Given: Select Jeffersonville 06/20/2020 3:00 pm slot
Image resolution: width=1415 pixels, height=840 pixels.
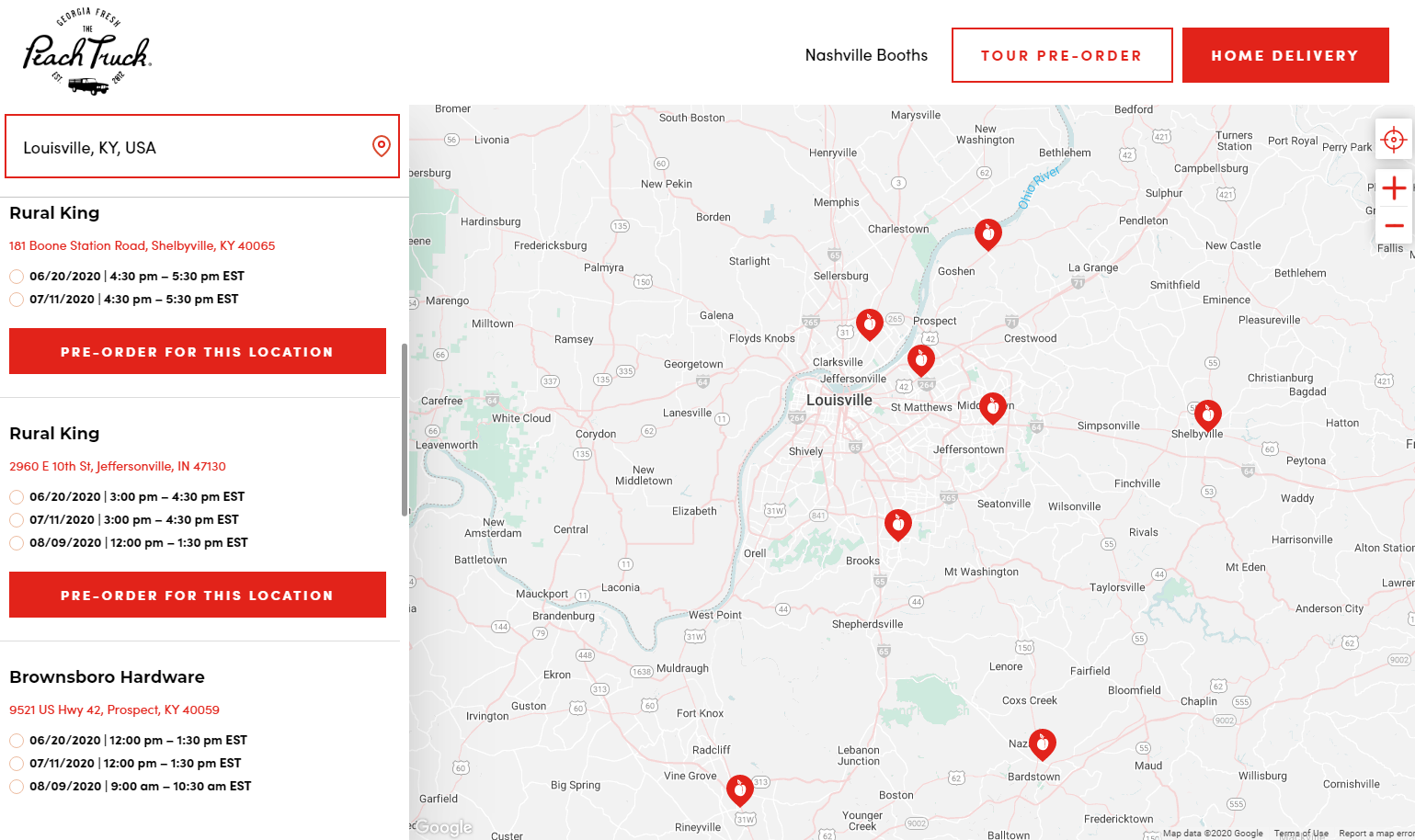Looking at the screenshot, I should pyautogui.click(x=17, y=497).
